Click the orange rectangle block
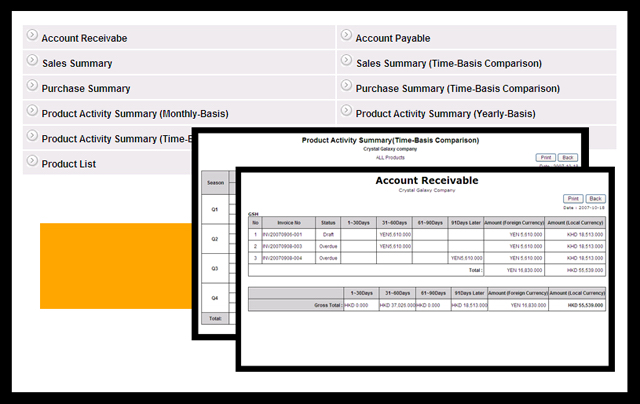This screenshot has width=640, height=404. 116,266
